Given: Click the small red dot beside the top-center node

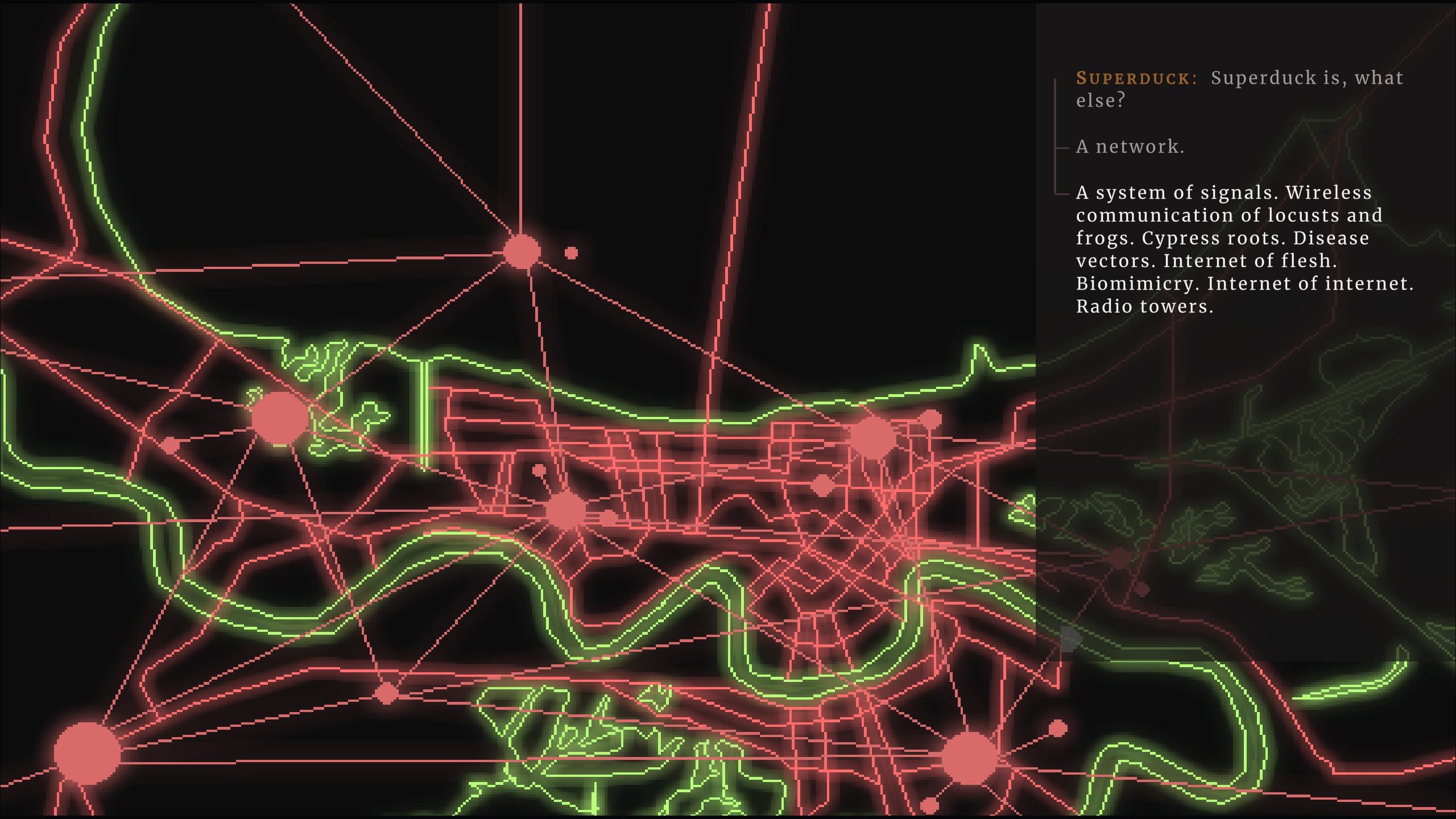Looking at the screenshot, I should click(x=571, y=253).
